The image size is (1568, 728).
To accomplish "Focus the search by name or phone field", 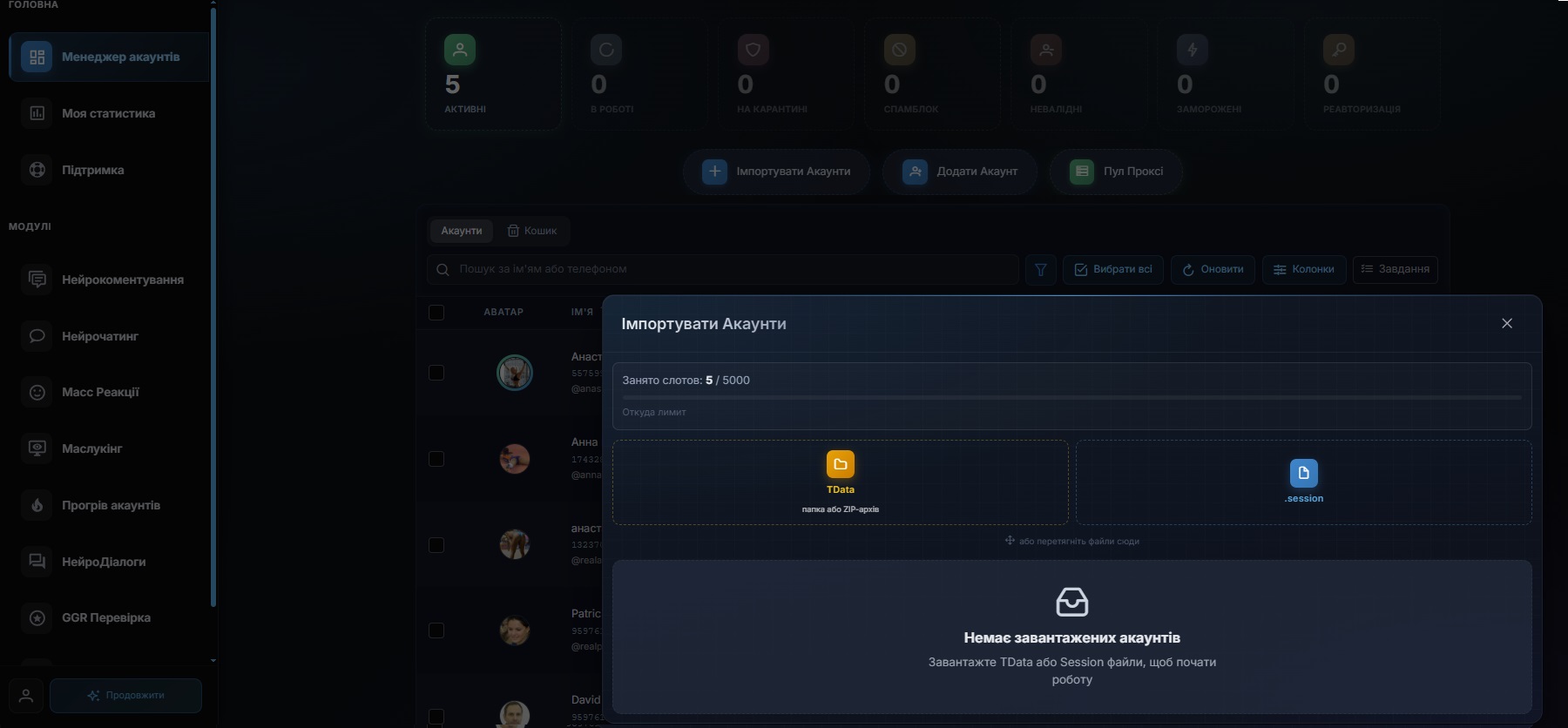I will tap(723, 269).
